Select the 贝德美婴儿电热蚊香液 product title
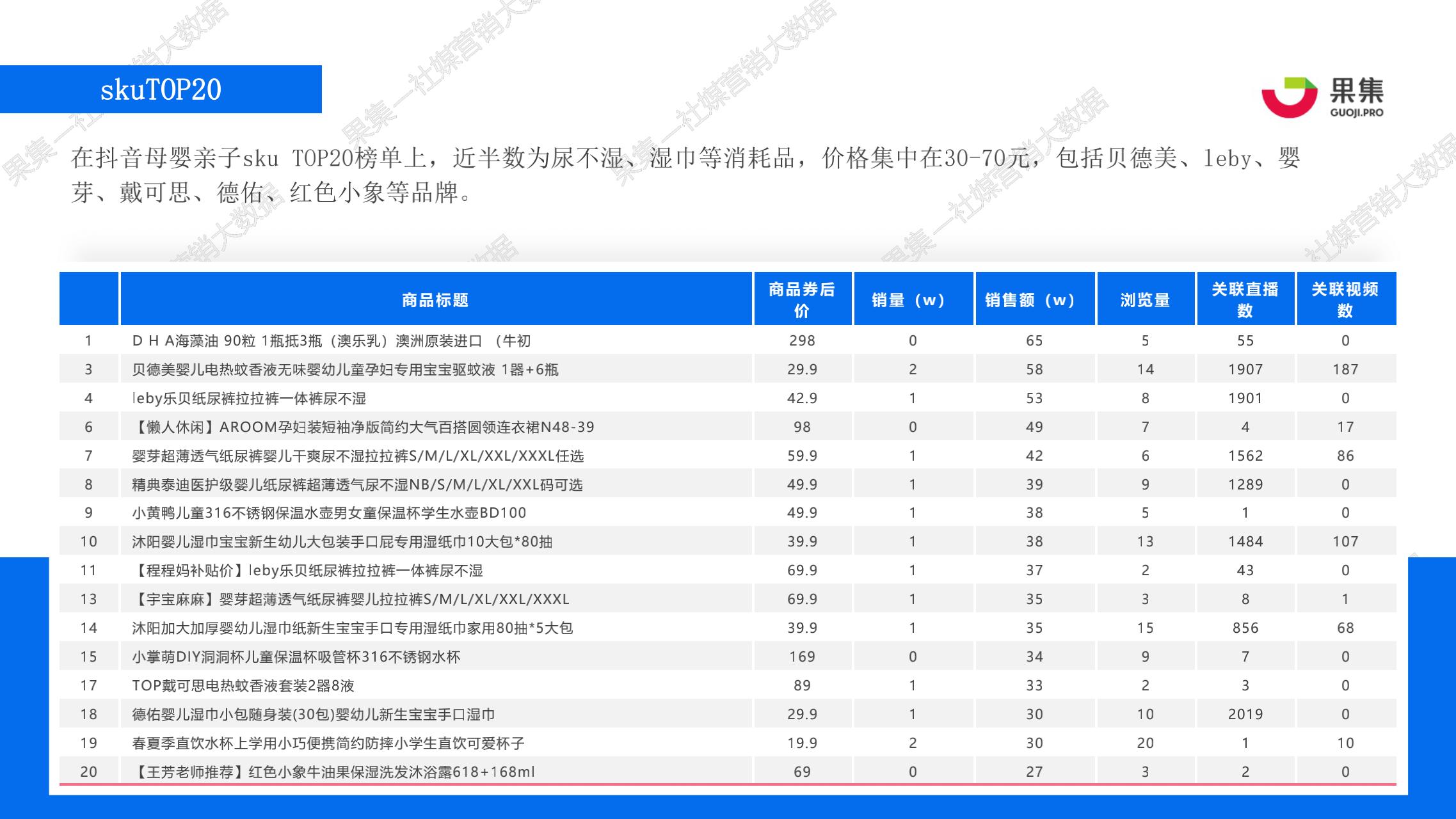1456x819 pixels. pyautogui.click(x=345, y=370)
